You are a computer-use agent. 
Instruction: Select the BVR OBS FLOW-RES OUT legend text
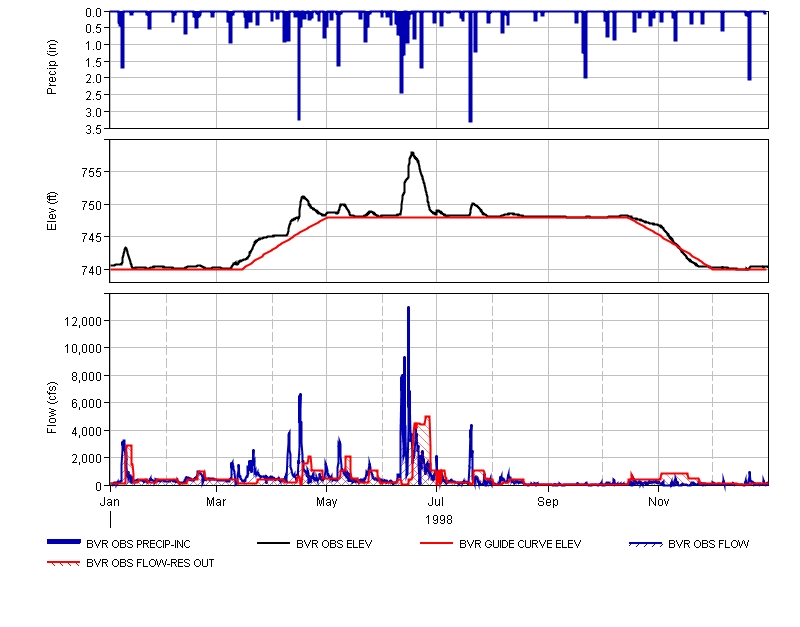150,563
